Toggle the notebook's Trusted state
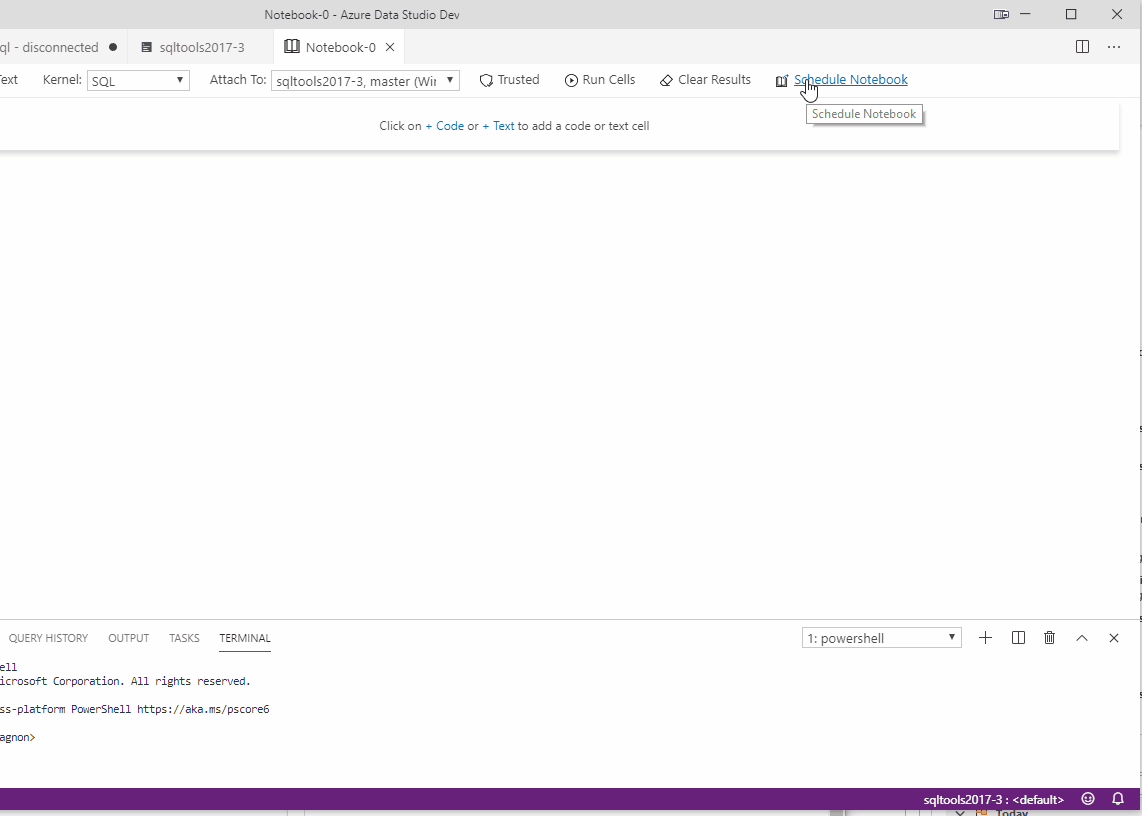Image resolution: width=1142 pixels, height=816 pixels. click(x=509, y=79)
